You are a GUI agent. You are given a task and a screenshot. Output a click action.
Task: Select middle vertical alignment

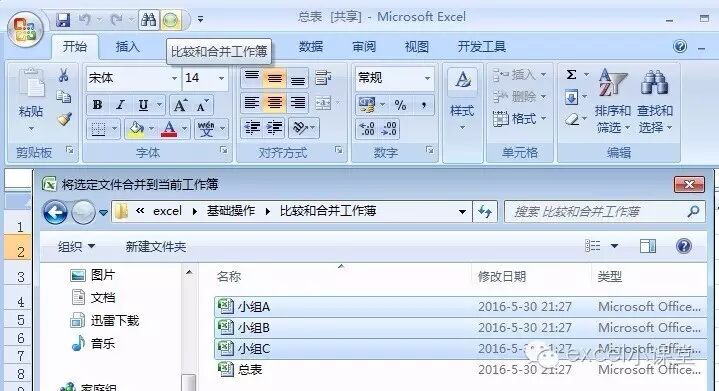(x=274, y=78)
